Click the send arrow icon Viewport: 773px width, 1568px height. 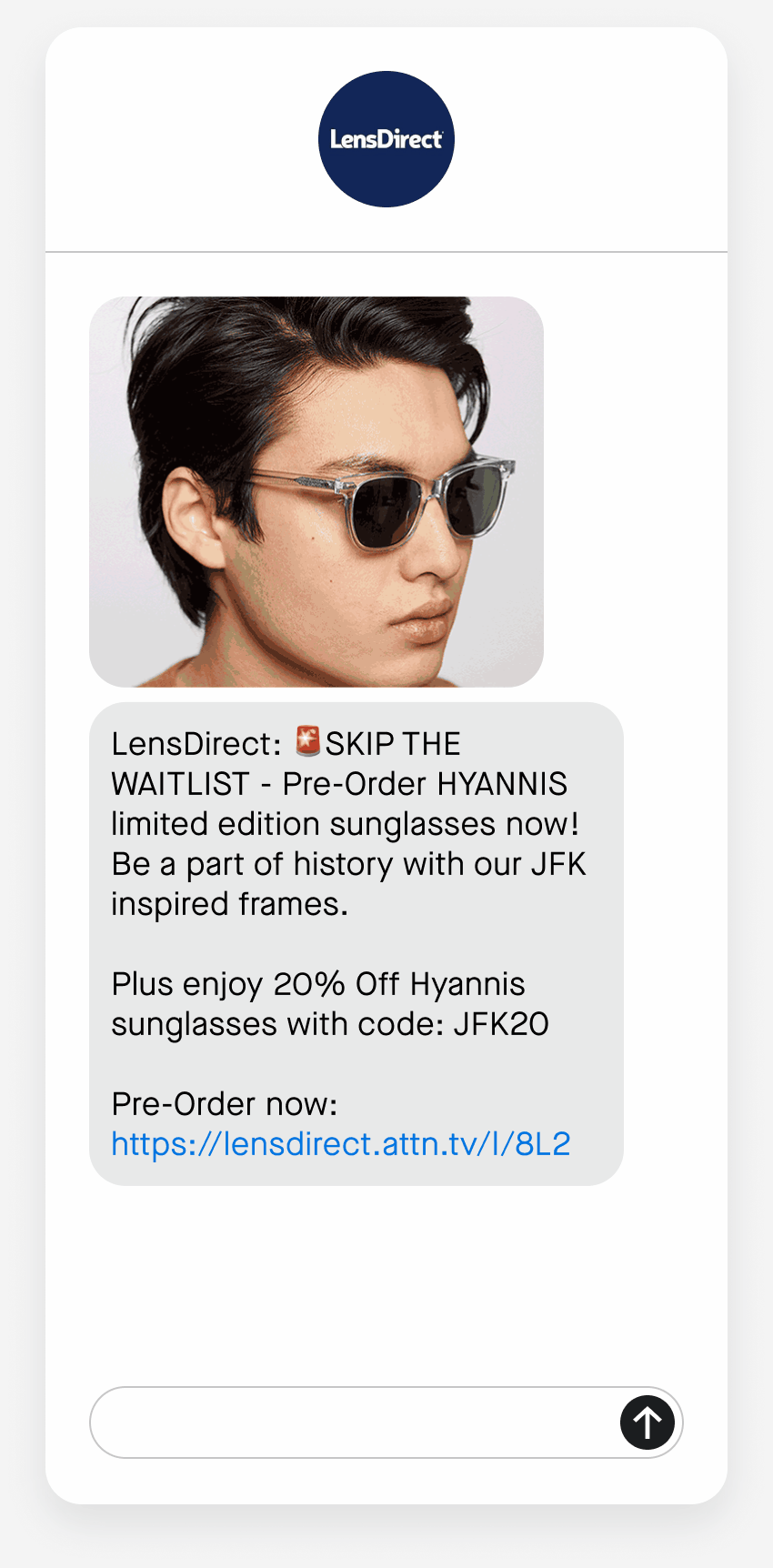648,1422
